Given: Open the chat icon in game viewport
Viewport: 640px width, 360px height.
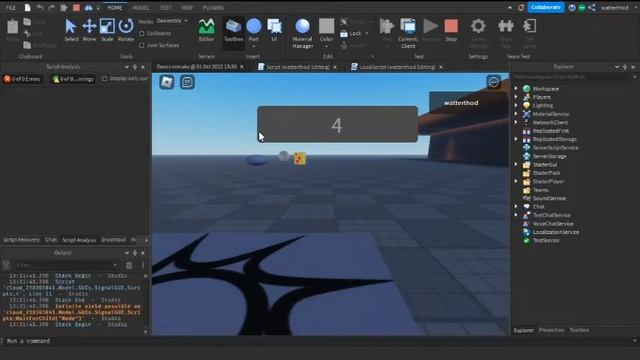Looking at the screenshot, I should (187, 82).
